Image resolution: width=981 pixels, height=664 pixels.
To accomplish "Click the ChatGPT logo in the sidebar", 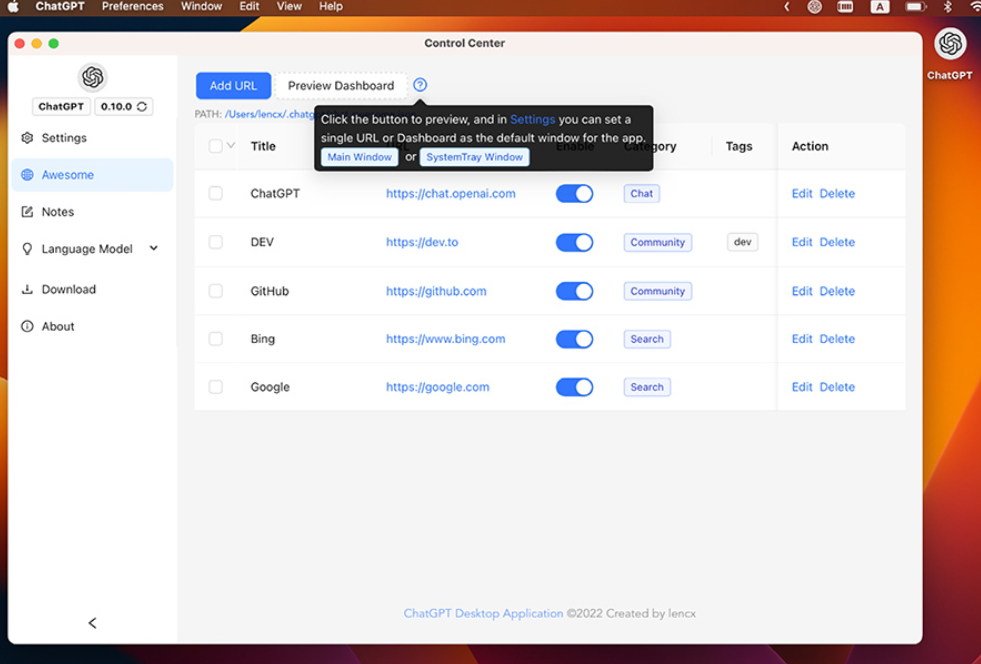I will (93, 78).
